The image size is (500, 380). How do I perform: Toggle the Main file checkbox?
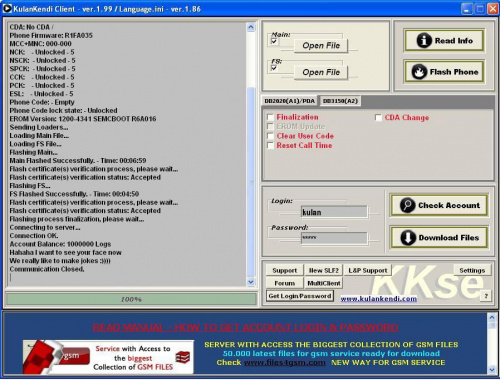point(274,41)
